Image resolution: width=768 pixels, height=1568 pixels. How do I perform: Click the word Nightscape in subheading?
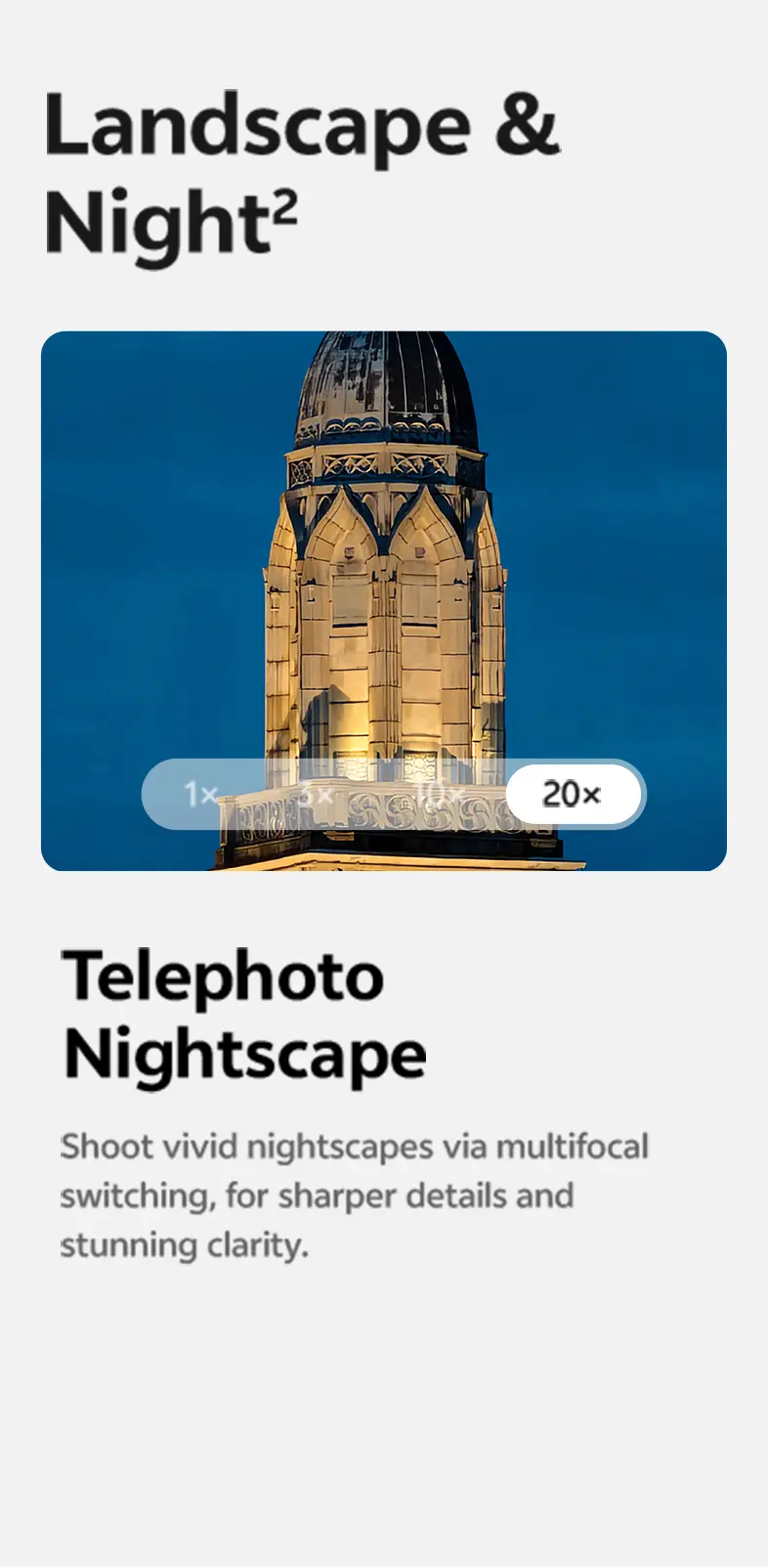point(245,1056)
